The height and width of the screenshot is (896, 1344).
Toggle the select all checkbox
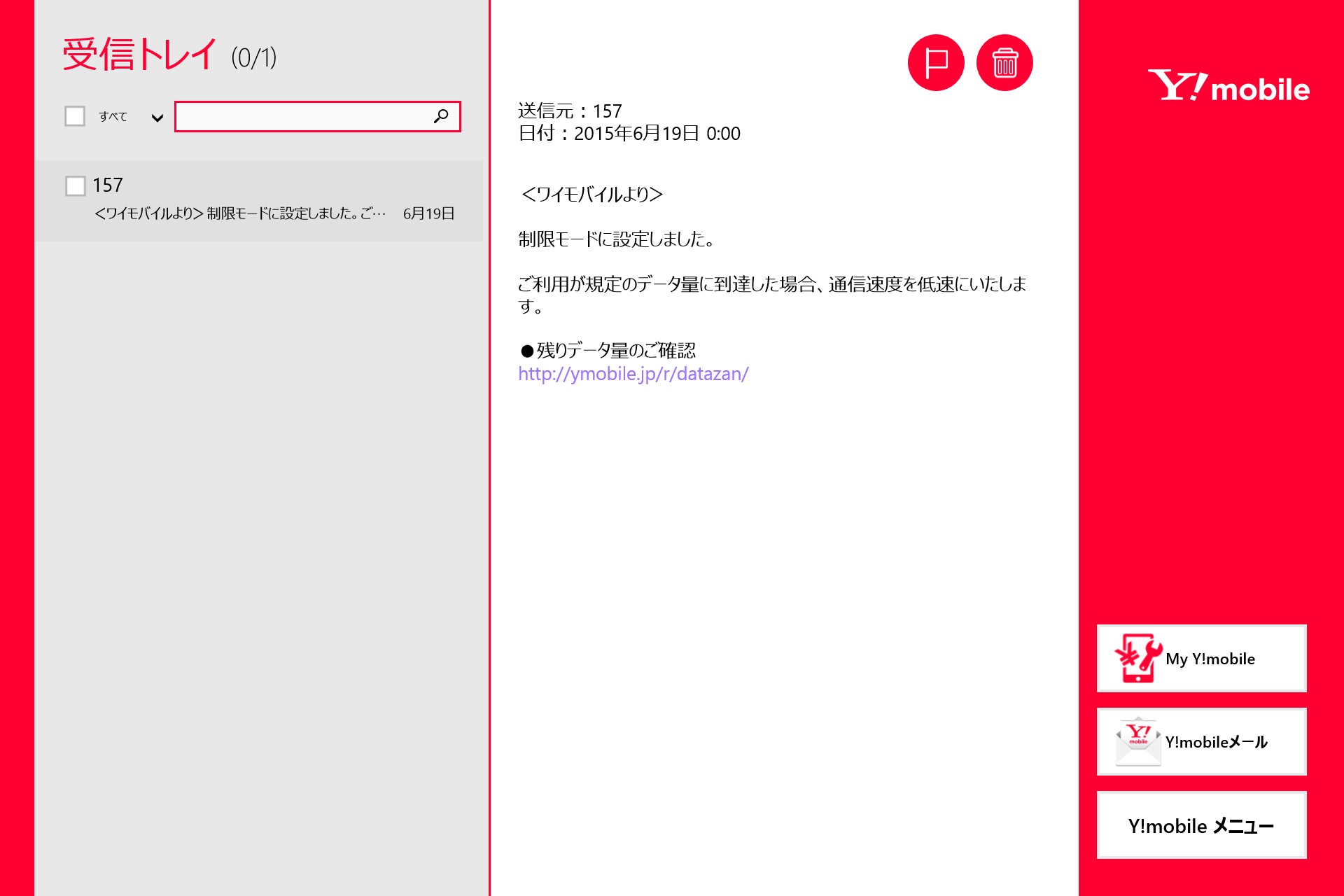point(75,116)
